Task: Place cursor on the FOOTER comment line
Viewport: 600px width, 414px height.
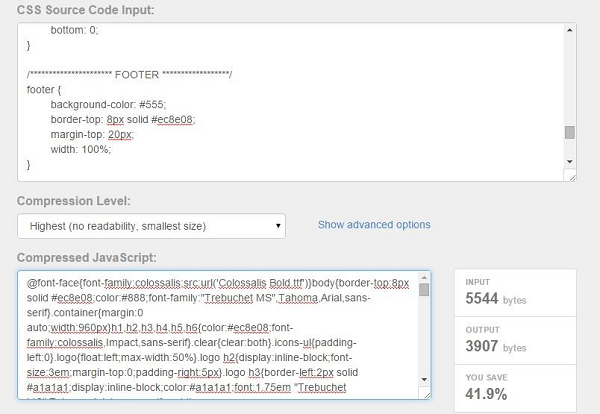Action: pyautogui.click(x=130, y=74)
